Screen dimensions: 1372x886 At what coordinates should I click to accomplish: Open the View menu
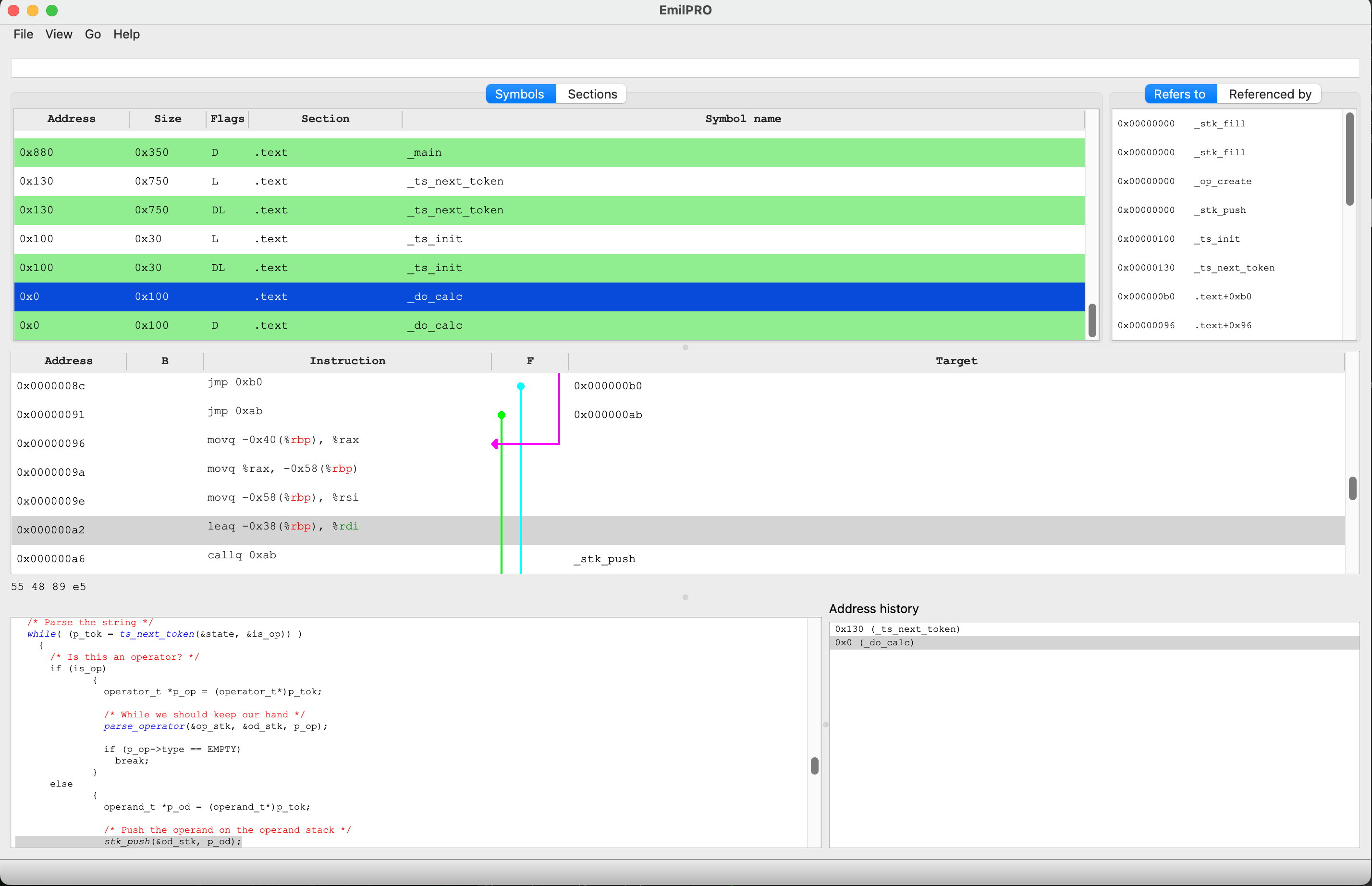(58, 34)
